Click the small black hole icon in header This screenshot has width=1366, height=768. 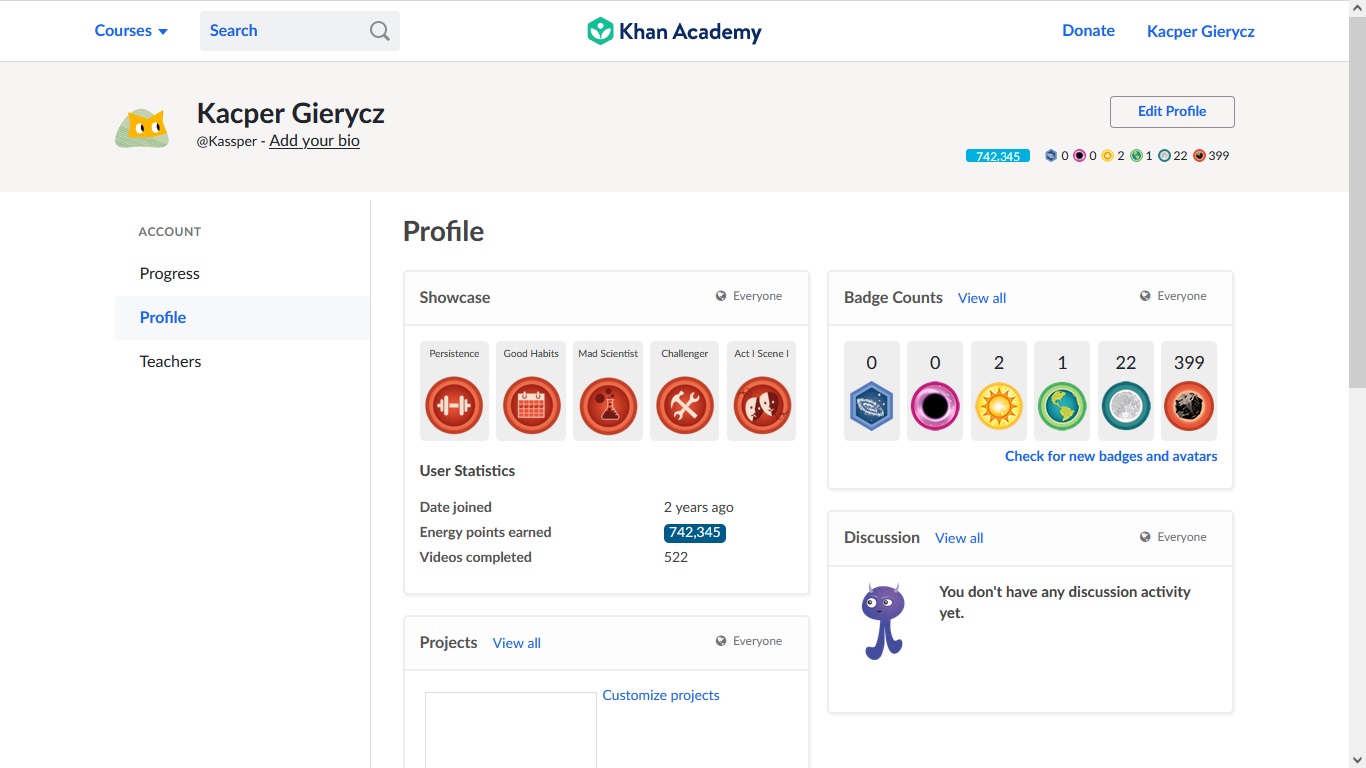[x=1080, y=156]
